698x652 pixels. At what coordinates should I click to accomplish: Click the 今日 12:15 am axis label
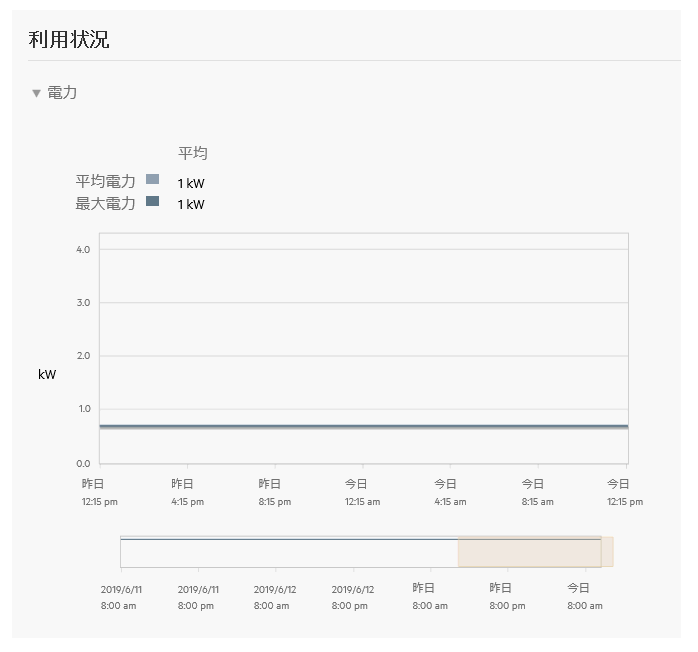pyautogui.click(x=357, y=492)
